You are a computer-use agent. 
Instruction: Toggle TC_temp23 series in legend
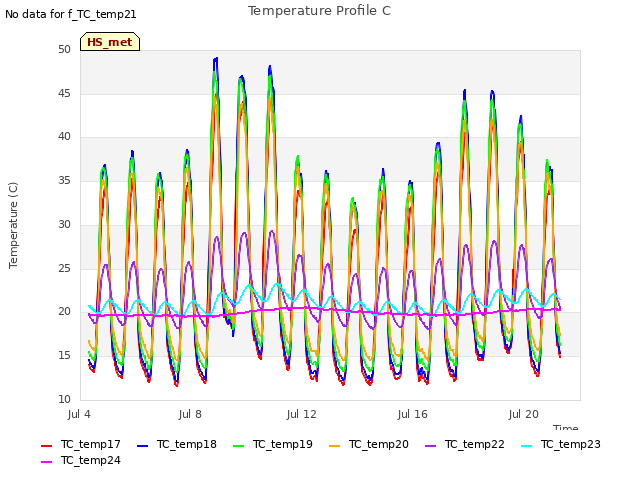[x=561, y=444]
